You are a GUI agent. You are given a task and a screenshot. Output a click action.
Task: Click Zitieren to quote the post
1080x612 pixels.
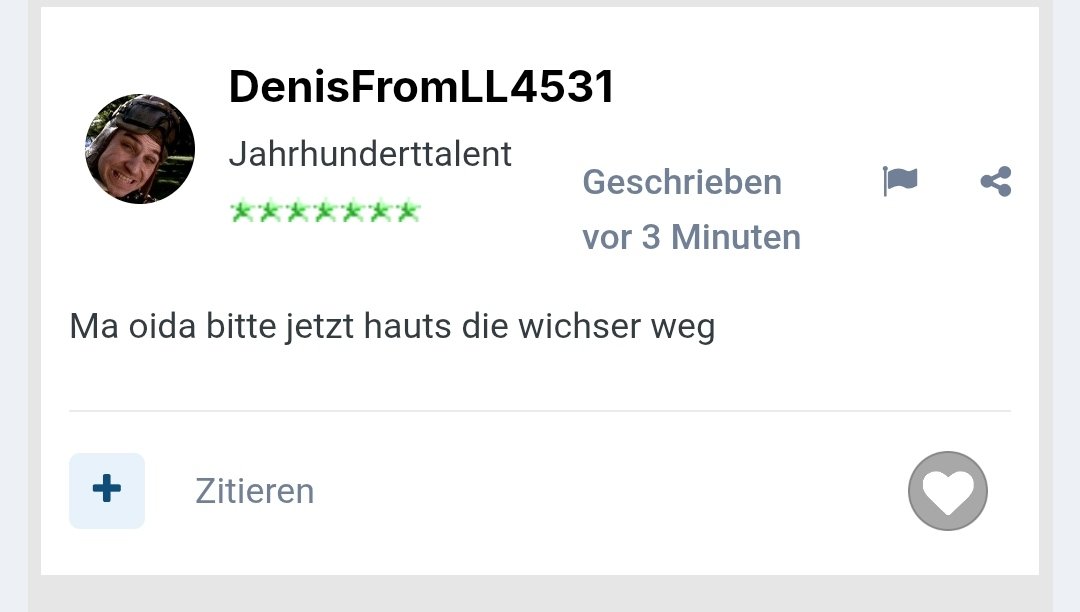tap(255, 491)
